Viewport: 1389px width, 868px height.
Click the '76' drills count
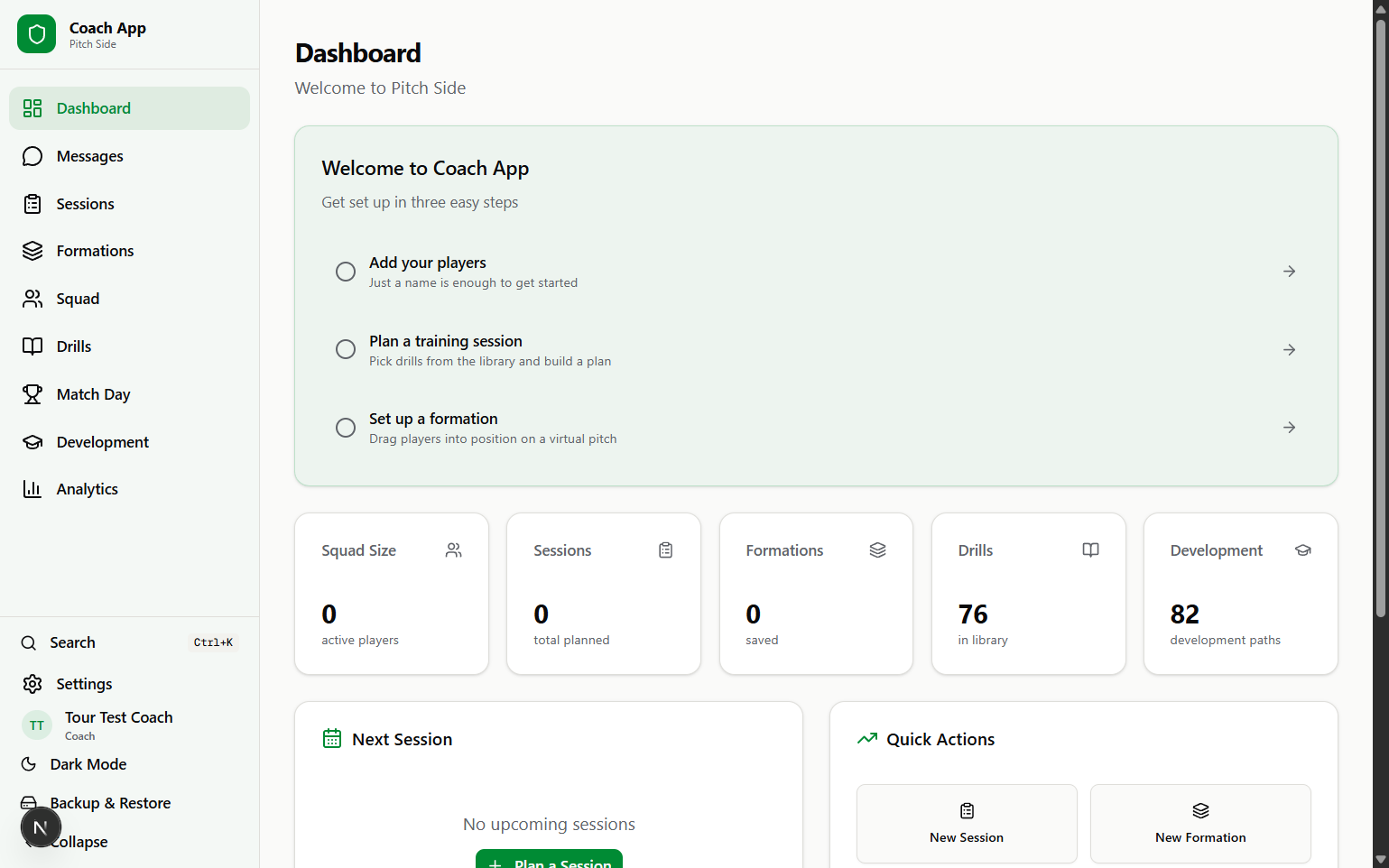pyautogui.click(x=973, y=614)
